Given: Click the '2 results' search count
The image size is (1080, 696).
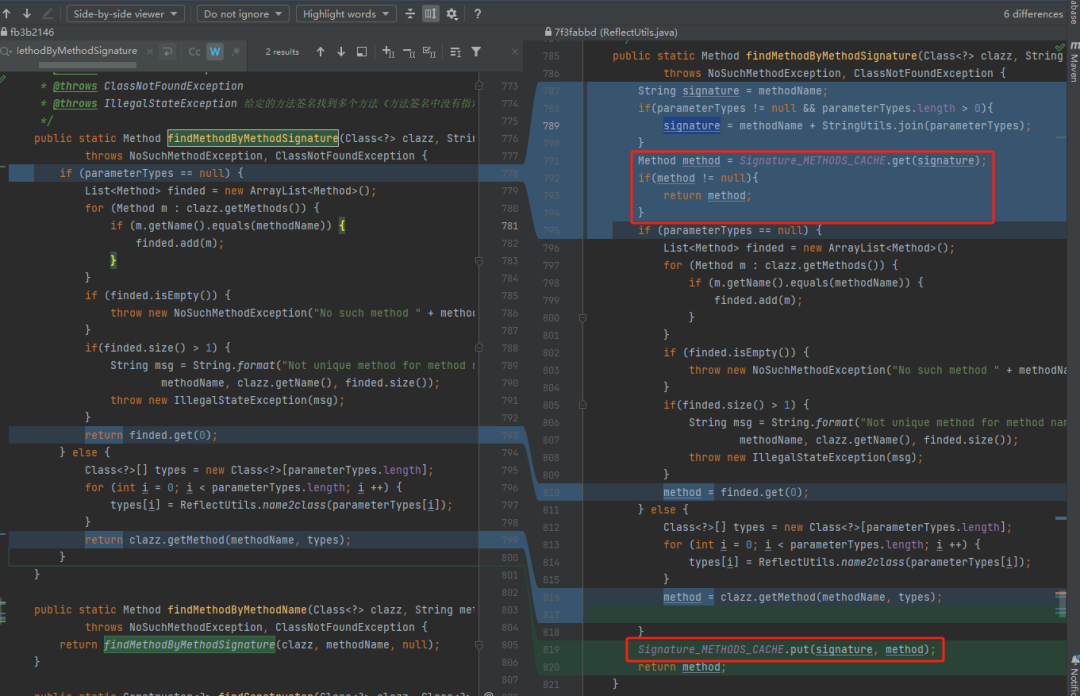Looking at the screenshot, I should [x=282, y=52].
